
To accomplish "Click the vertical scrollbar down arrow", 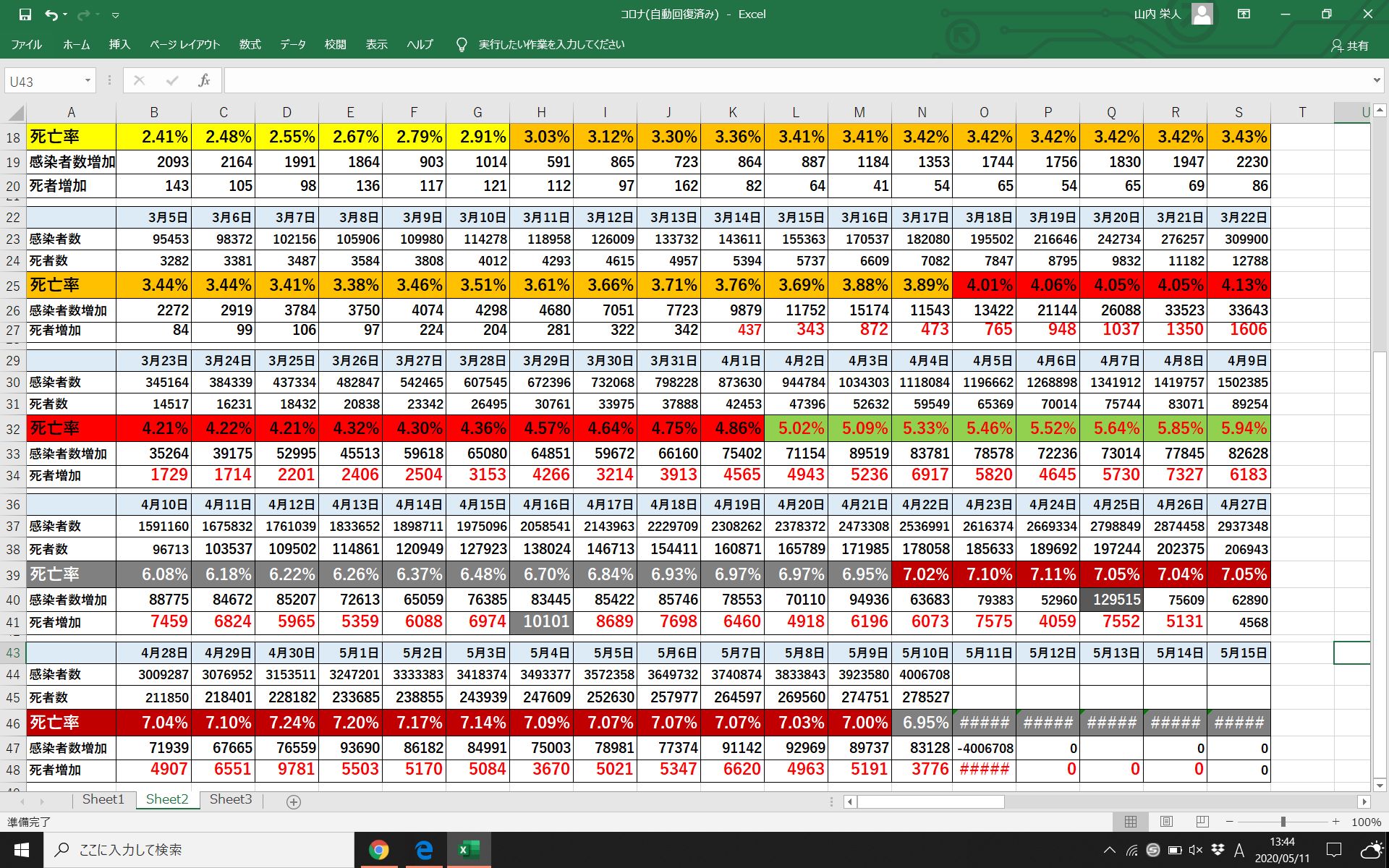I will [x=1379, y=786].
